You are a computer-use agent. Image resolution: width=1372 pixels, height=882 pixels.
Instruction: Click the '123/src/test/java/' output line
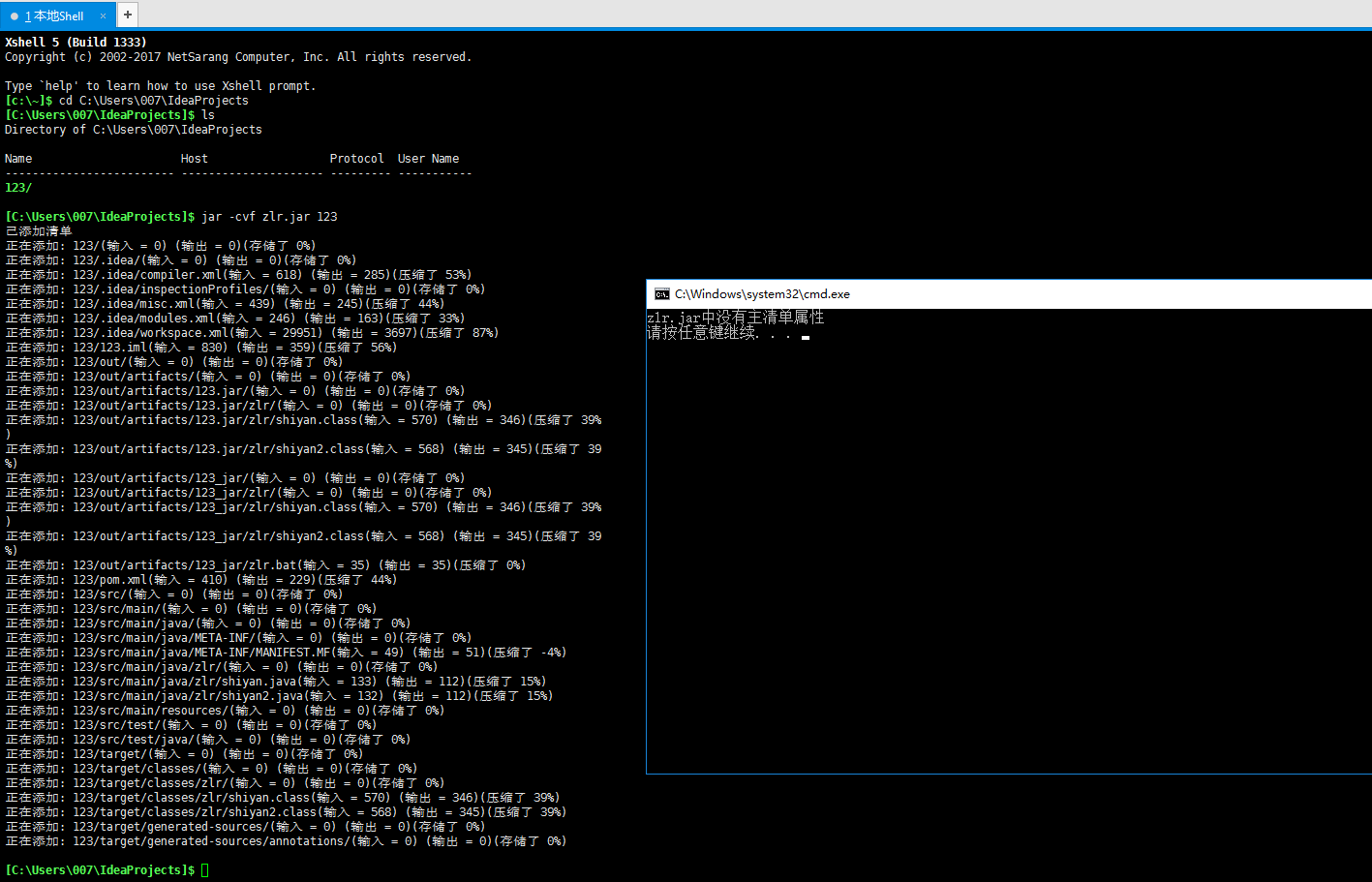208,740
